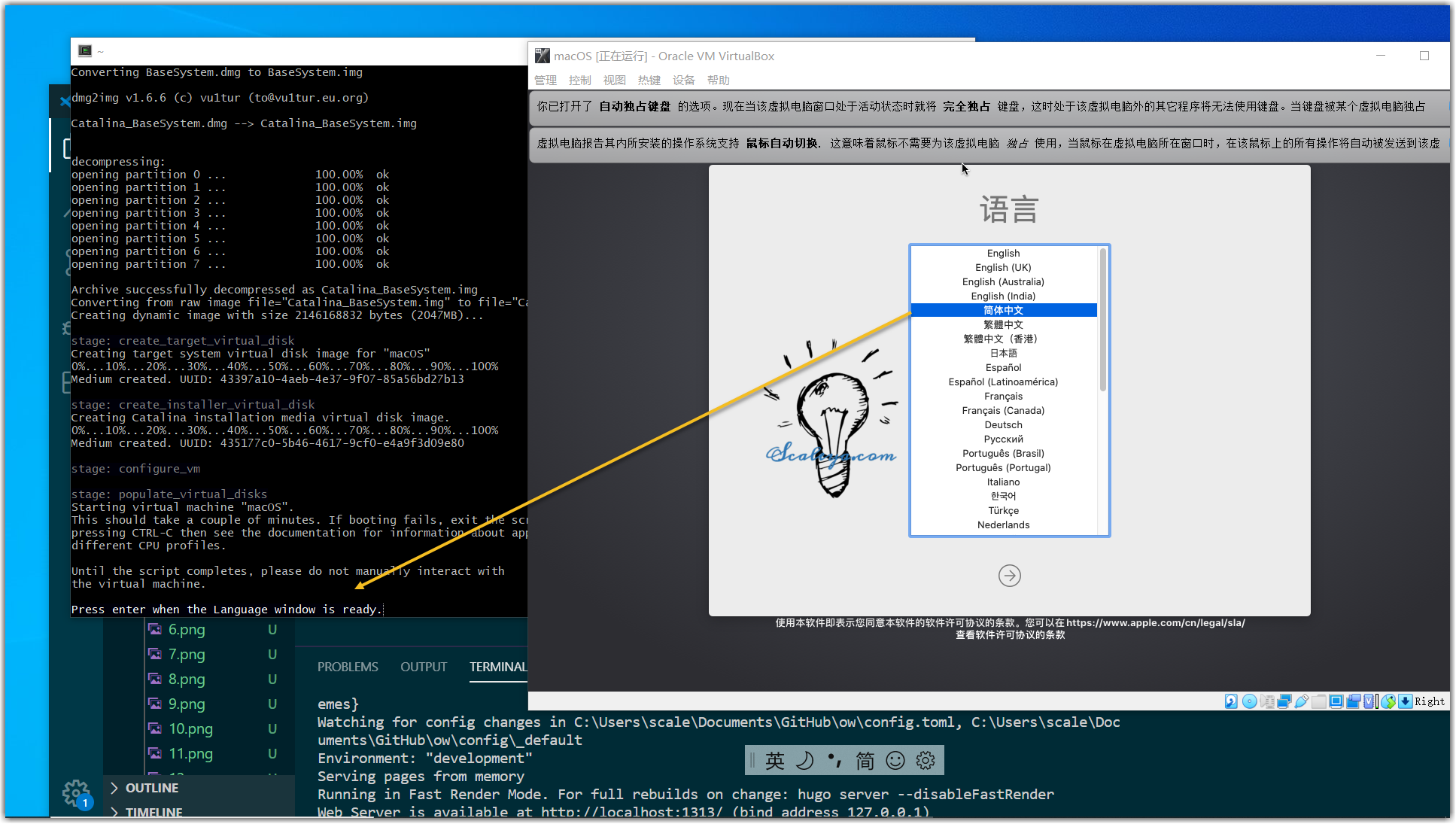Screen dimensions: 1456x824
Task: Open the Apple SLA legal URL
Action: coord(1155,622)
